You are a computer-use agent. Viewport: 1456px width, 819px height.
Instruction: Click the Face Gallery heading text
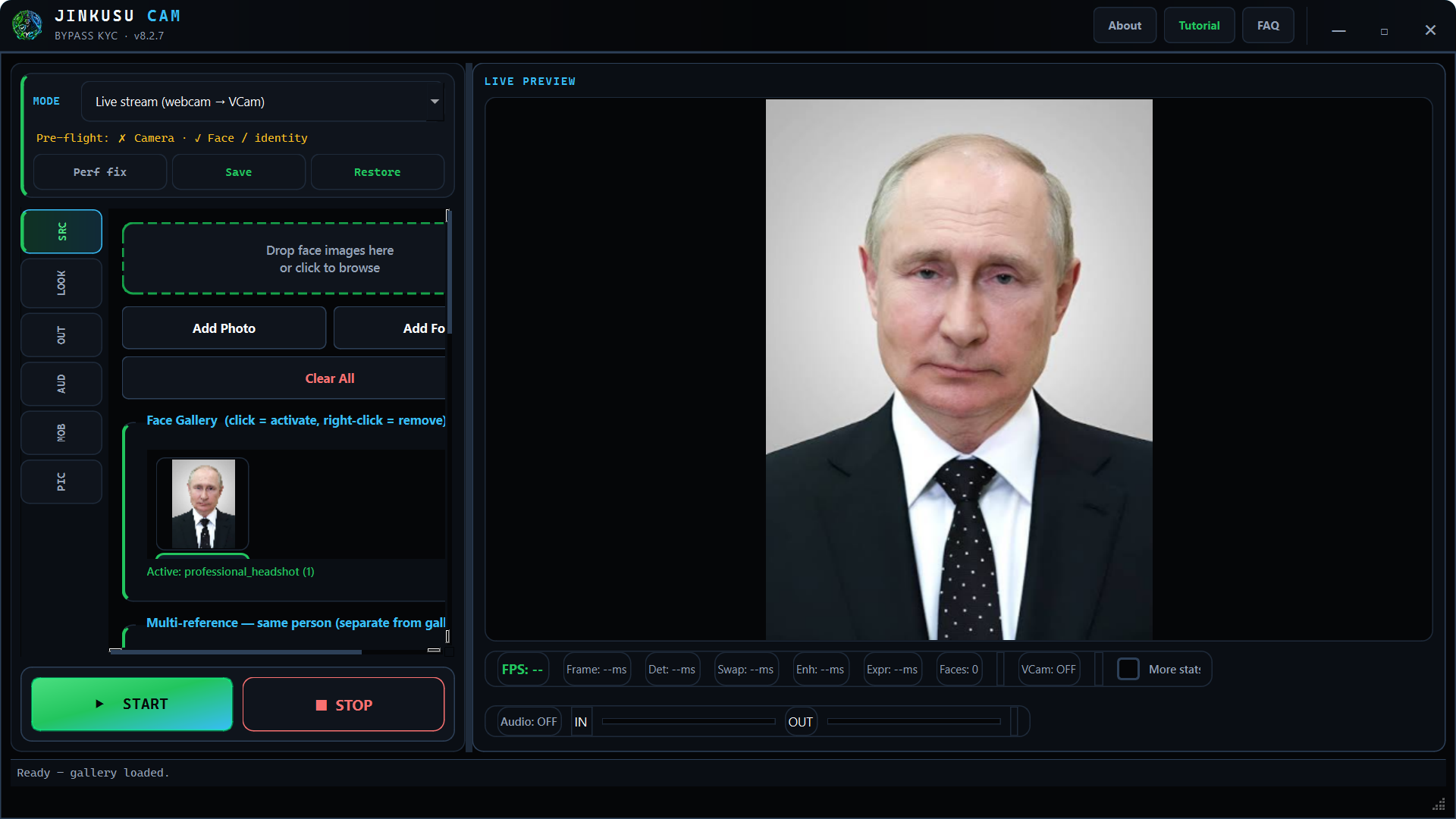click(x=296, y=420)
